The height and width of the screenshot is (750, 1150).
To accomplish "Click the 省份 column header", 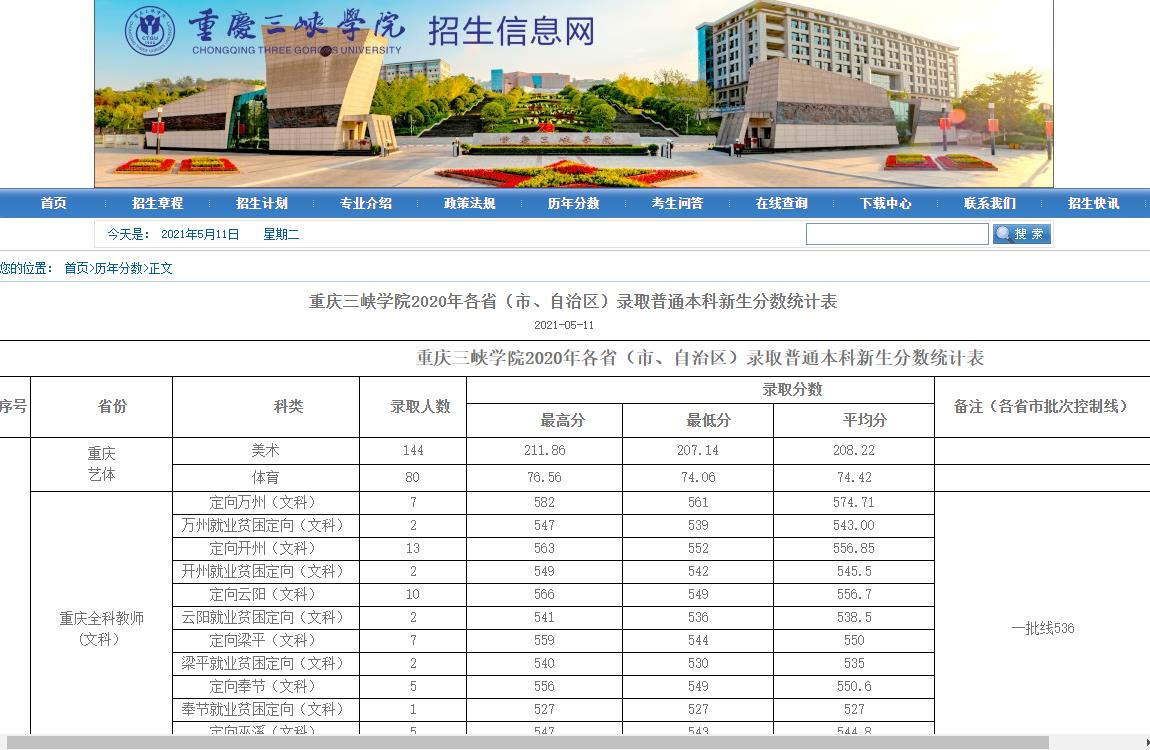I will (x=112, y=406).
